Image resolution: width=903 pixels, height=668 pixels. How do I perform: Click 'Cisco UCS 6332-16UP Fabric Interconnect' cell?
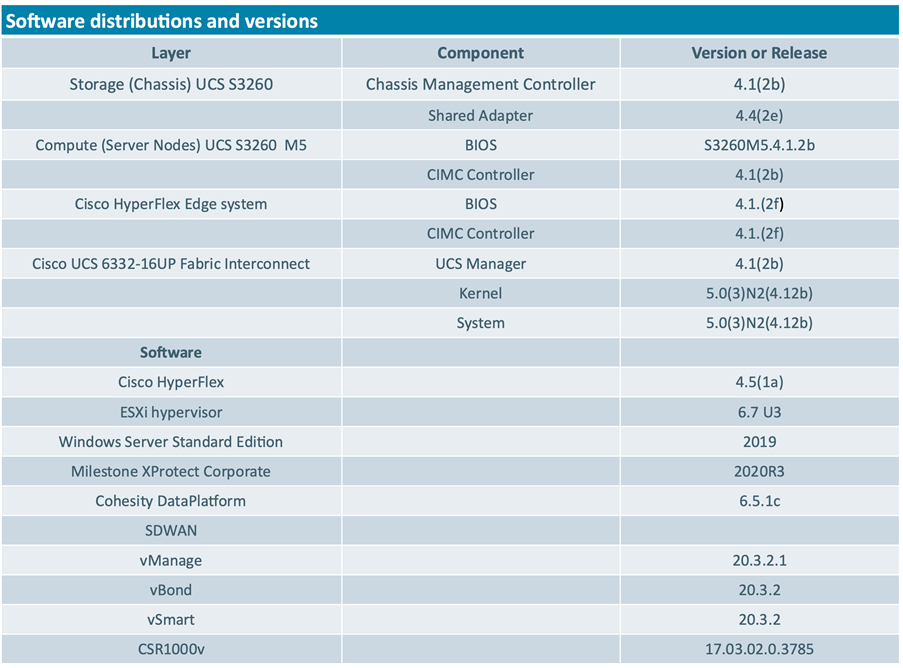(x=171, y=264)
